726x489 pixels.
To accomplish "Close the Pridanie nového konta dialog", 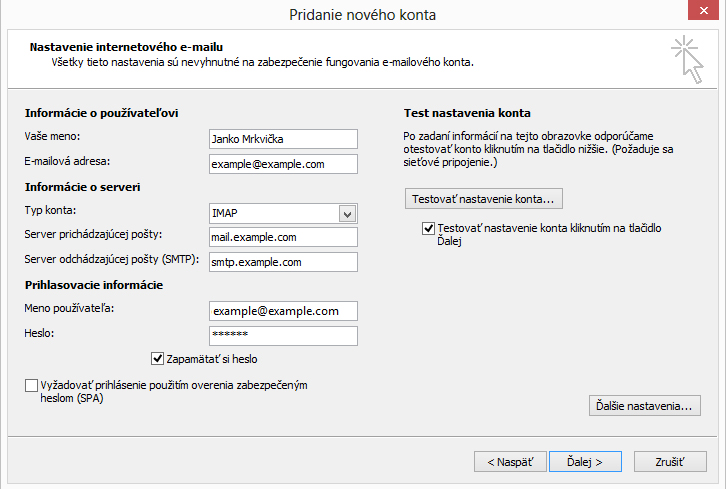I will (x=703, y=11).
